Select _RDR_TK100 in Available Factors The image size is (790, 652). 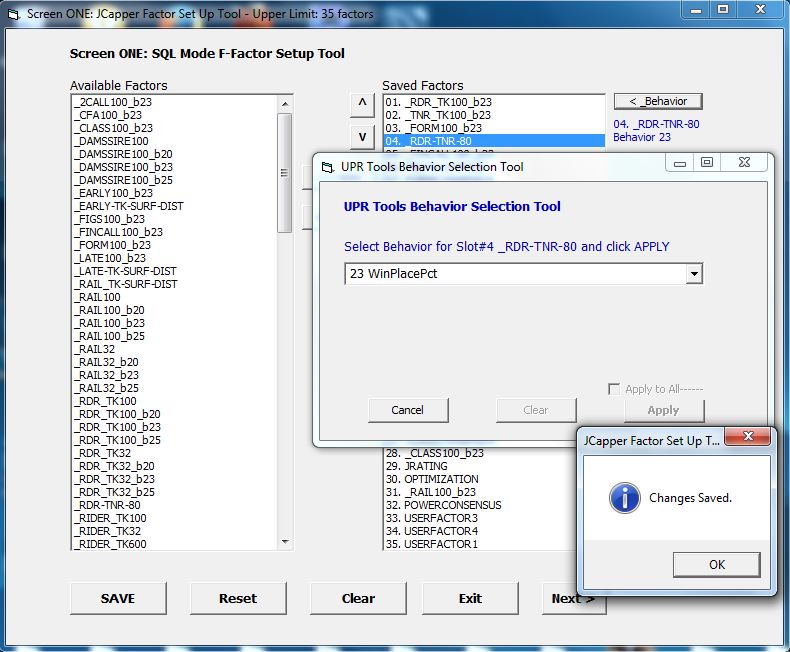click(174, 401)
